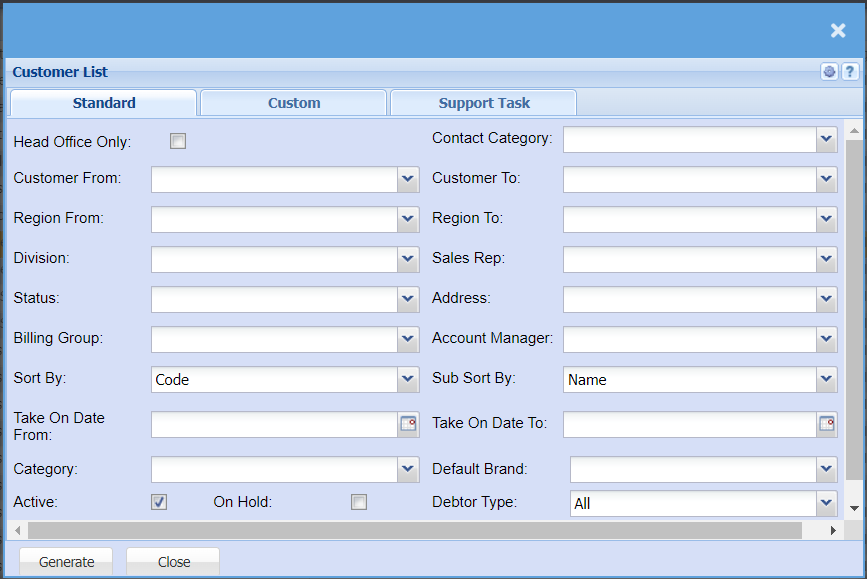Click the horizontal scrollbar left arrow
The image size is (867, 579).
tap(17, 530)
